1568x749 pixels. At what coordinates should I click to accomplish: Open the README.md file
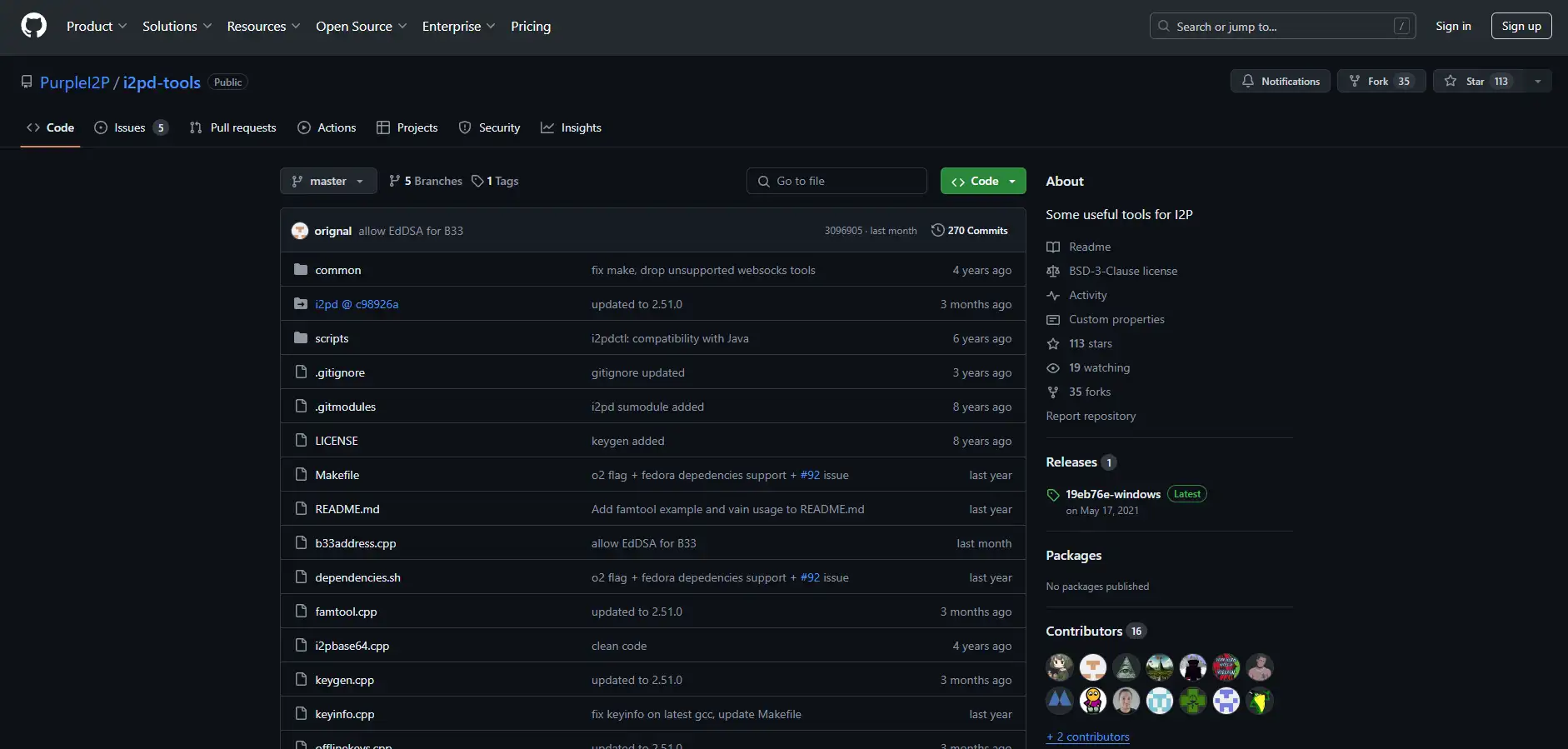347,509
